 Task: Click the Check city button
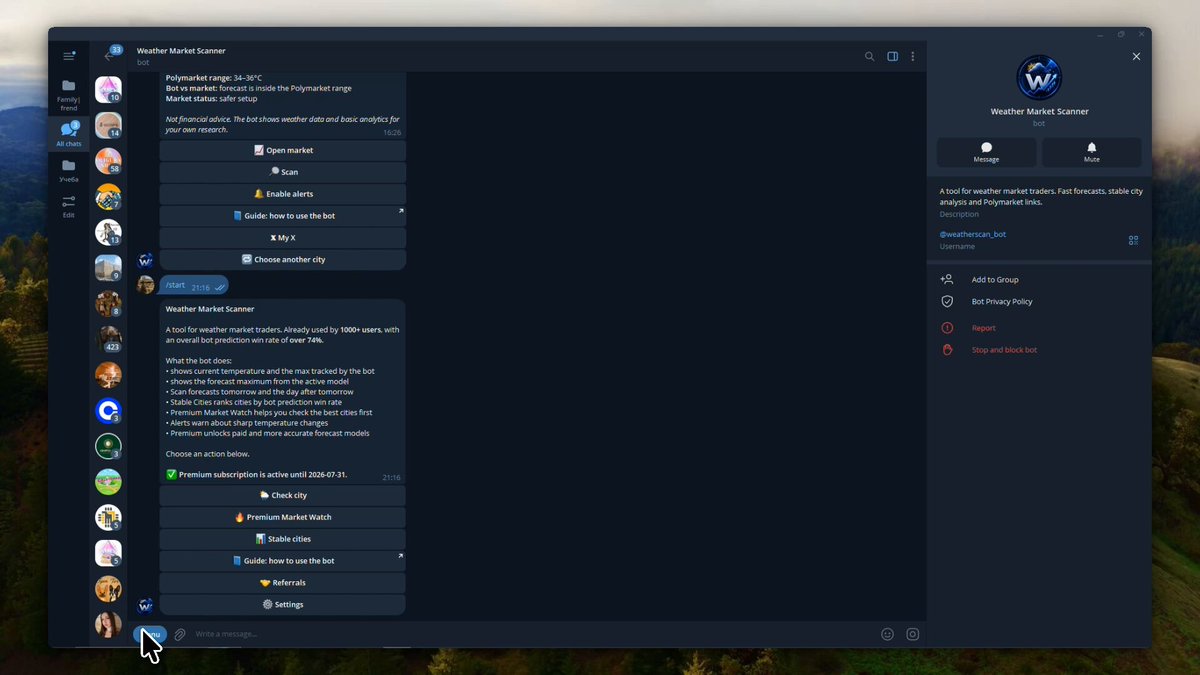[283, 495]
